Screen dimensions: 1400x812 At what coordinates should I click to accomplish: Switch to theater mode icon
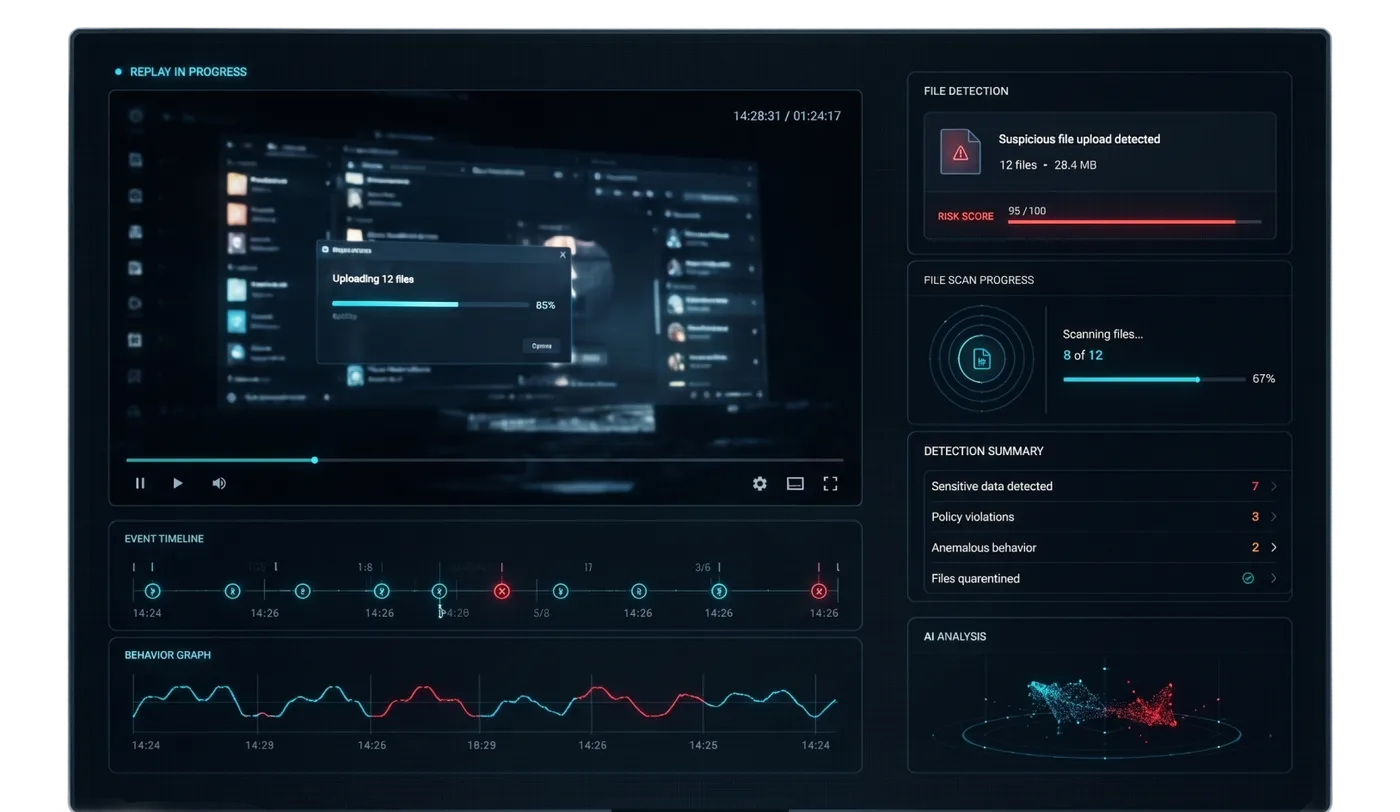(x=795, y=484)
